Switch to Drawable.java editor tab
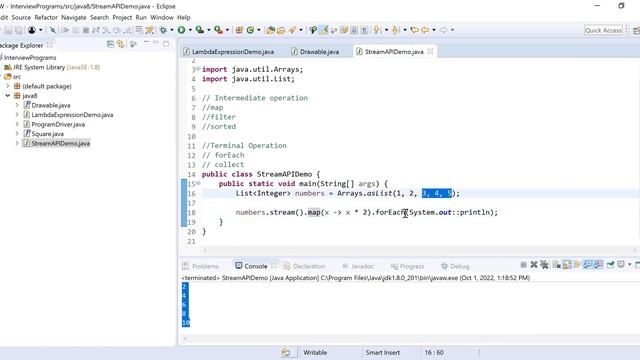 click(x=315, y=52)
